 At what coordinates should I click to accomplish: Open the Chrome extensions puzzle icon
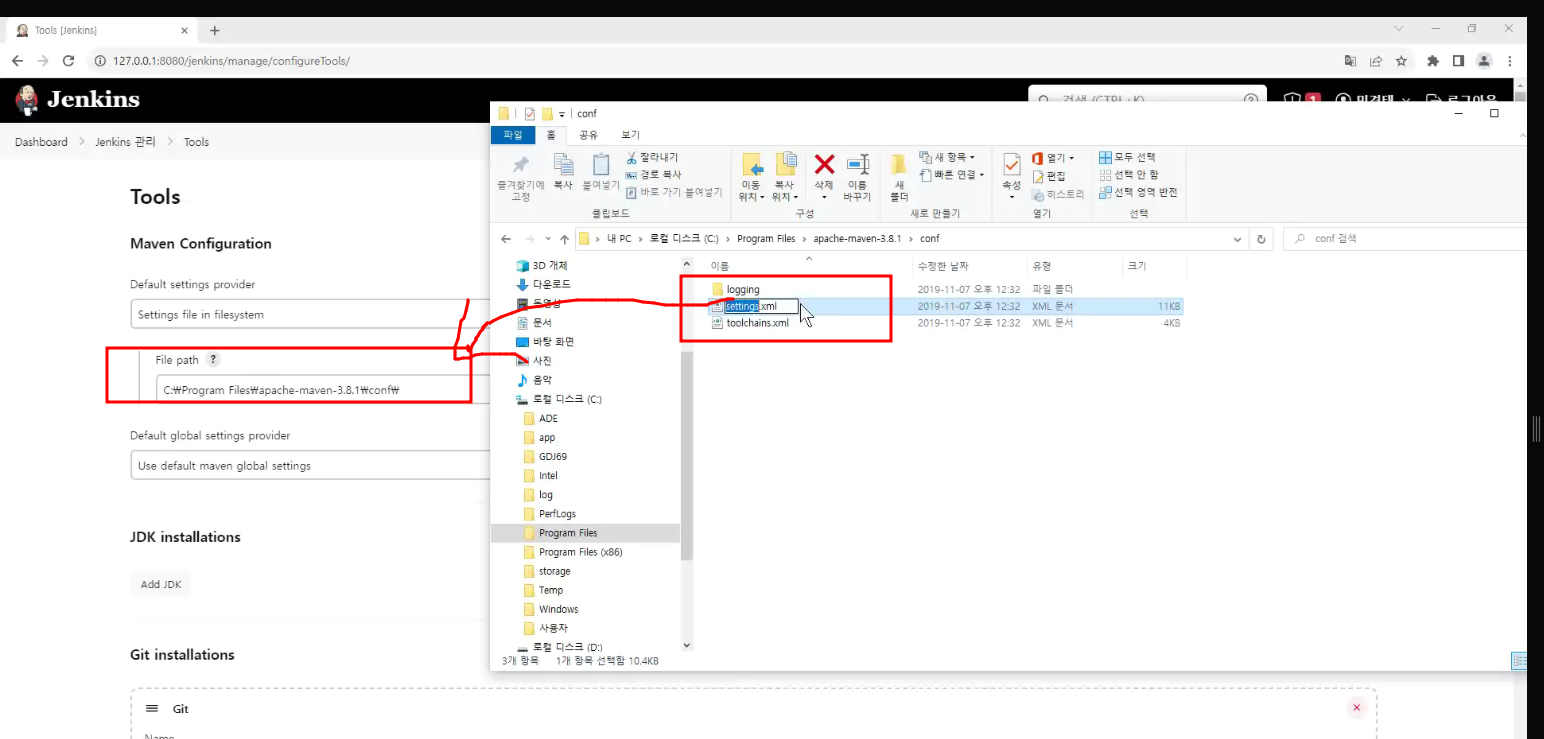point(1433,61)
